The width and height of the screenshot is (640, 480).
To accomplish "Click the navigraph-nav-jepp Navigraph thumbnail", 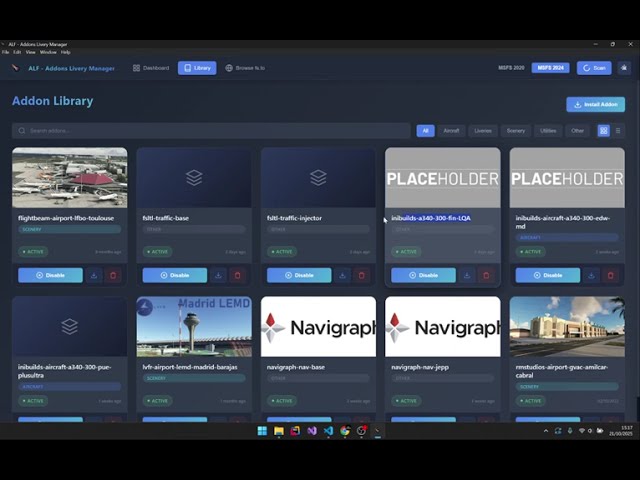I will coord(443,327).
